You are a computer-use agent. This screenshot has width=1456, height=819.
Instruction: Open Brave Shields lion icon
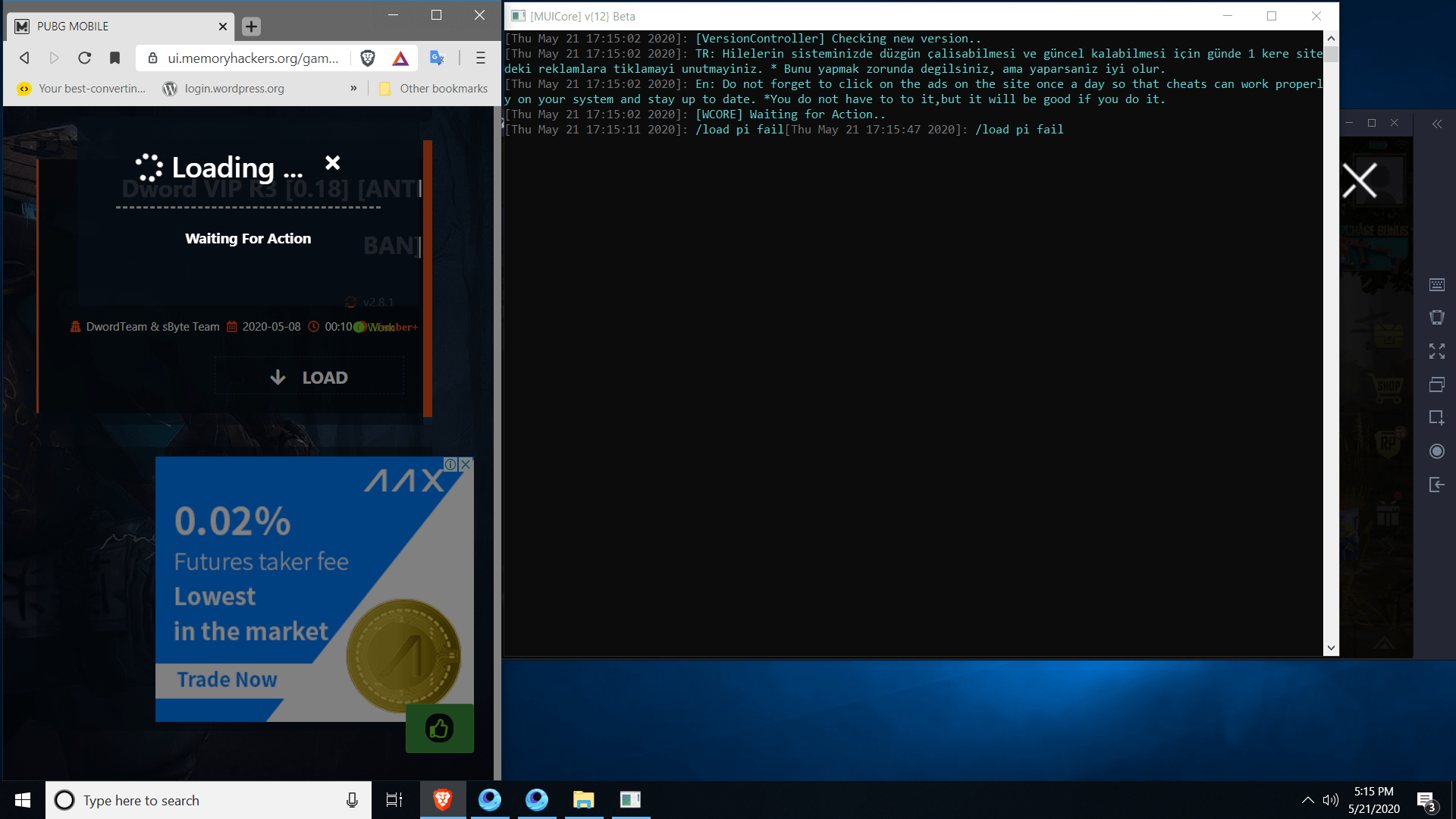tap(368, 58)
